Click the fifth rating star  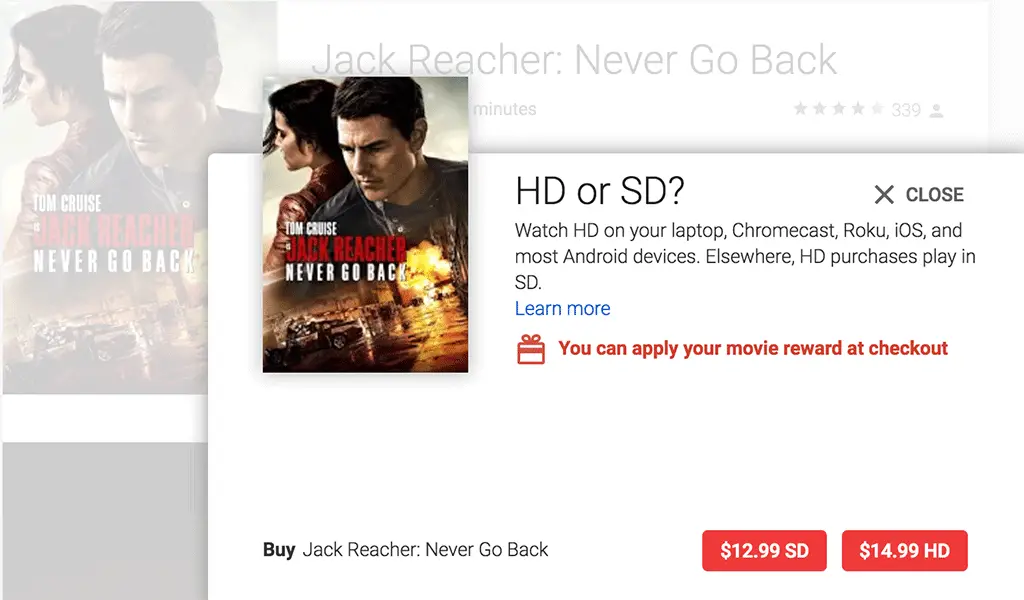[877, 108]
